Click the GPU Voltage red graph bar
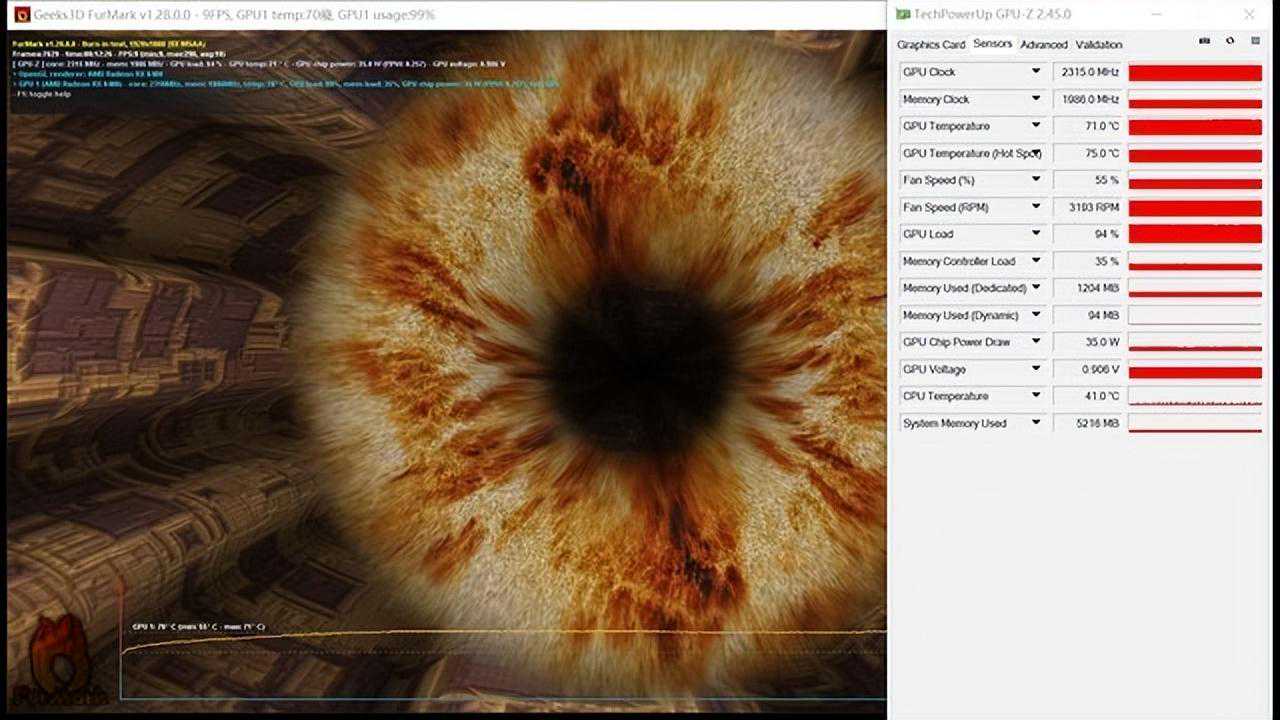This screenshot has height=720, width=1280. (x=1195, y=372)
